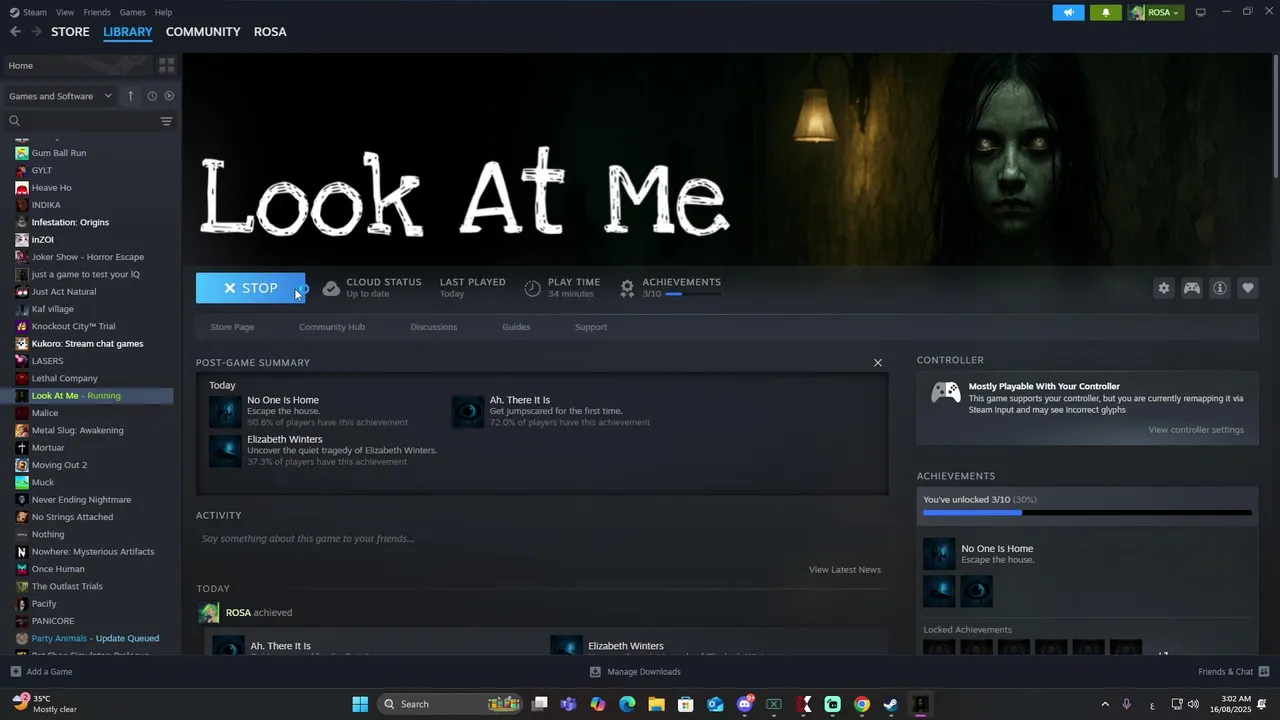Click the activity comment input field

[542, 539]
